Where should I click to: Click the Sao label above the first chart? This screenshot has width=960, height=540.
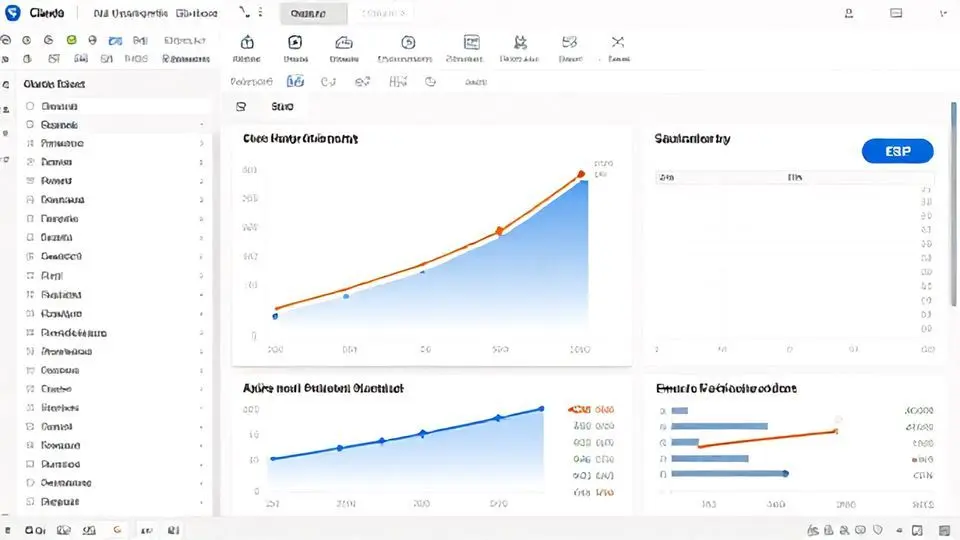click(282, 106)
